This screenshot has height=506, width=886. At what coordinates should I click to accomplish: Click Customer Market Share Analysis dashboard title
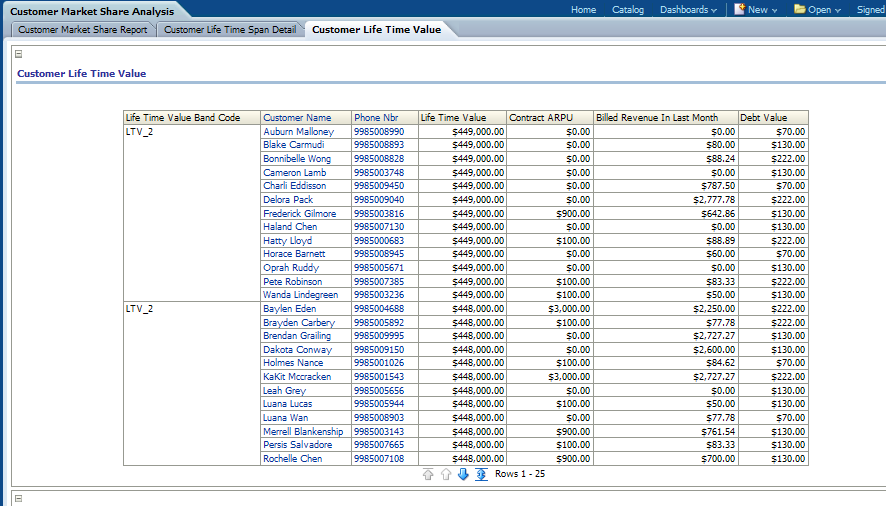(x=92, y=11)
